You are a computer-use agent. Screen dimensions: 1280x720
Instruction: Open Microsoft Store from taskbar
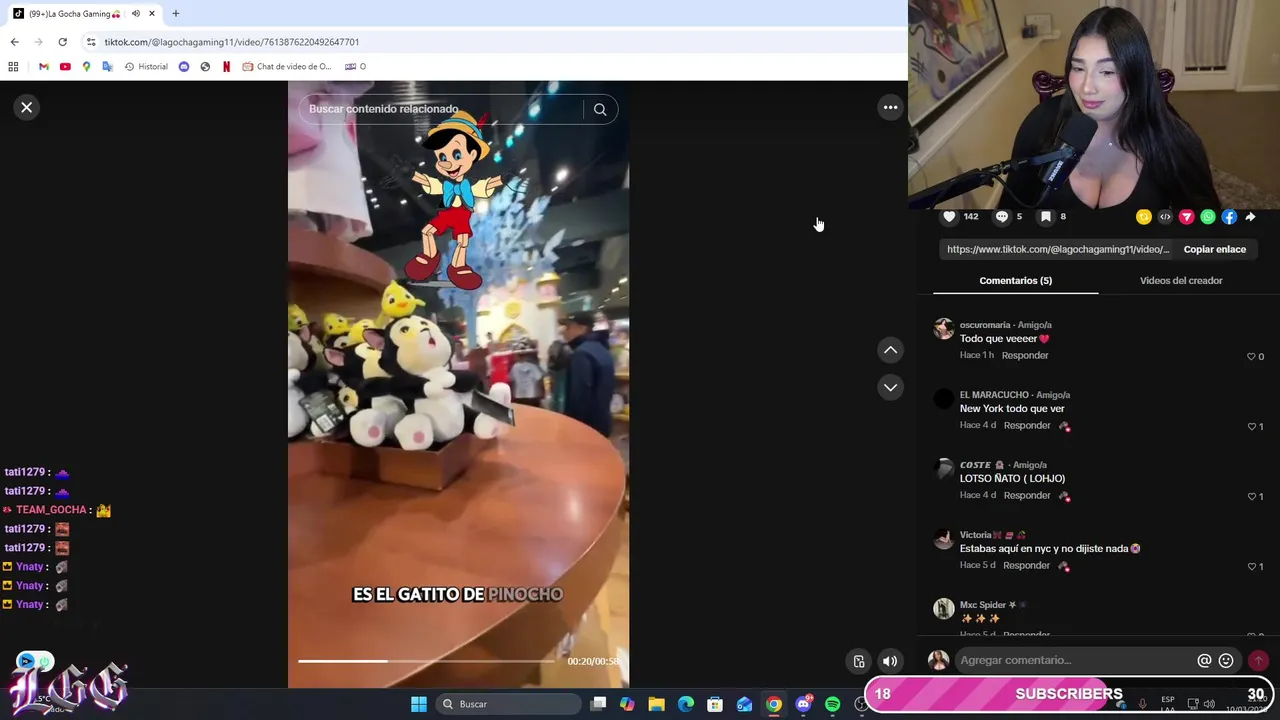pyautogui.click(x=715, y=704)
